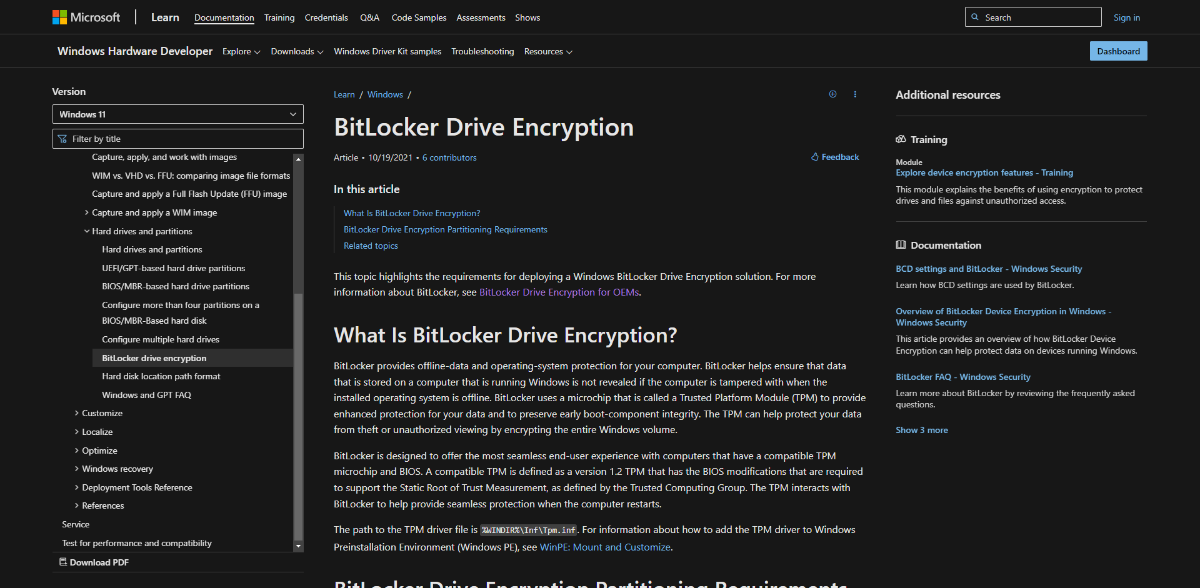Open the Credentials menu item
The image size is (1200, 588).
pos(327,18)
